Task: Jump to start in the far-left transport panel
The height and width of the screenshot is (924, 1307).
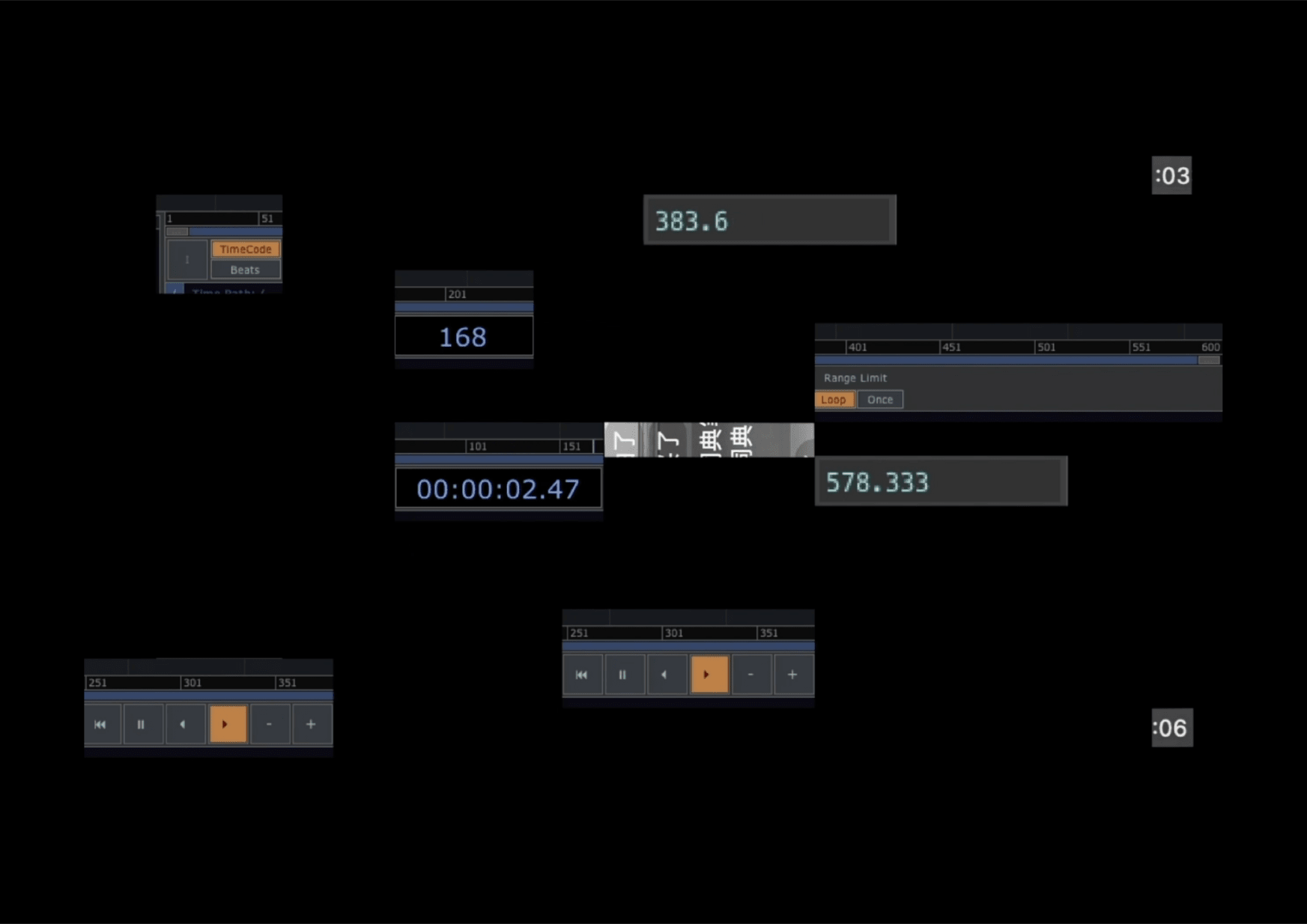Action: click(101, 724)
